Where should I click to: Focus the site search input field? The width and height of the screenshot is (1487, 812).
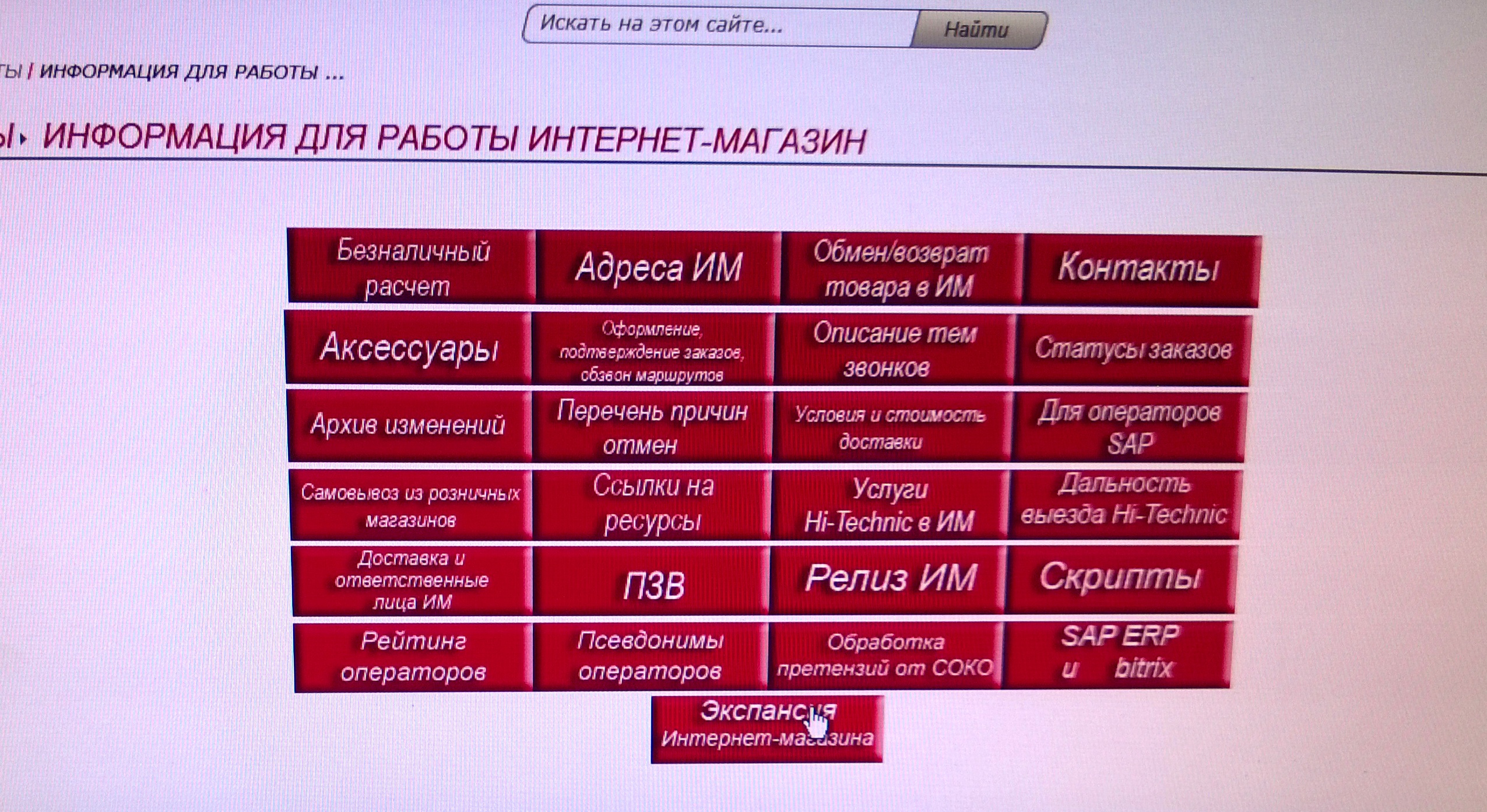pyautogui.click(x=718, y=26)
